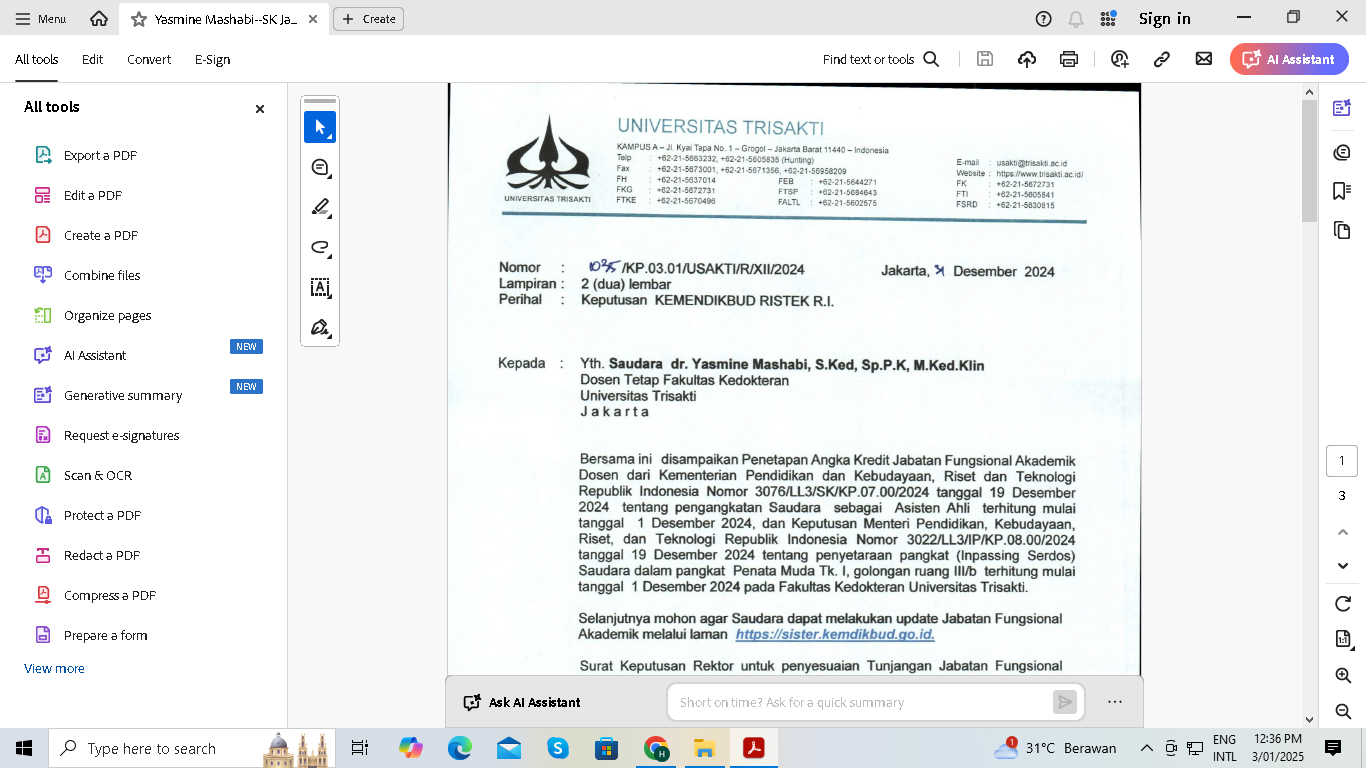Open the Adobe apps grid icon
The width and height of the screenshot is (1366, 768).
(x=1108, y=19)
